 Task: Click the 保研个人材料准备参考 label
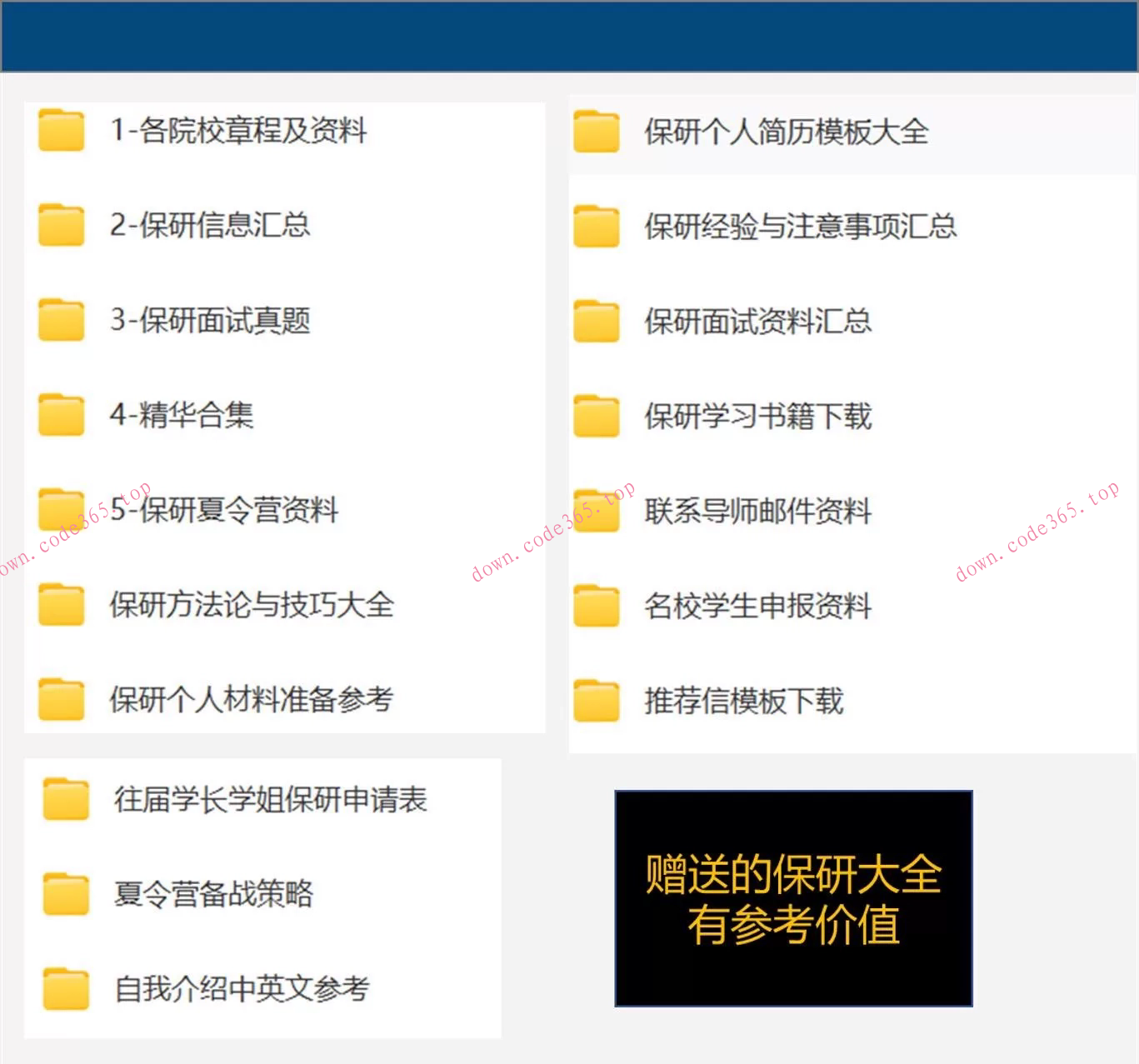point(252,701)
